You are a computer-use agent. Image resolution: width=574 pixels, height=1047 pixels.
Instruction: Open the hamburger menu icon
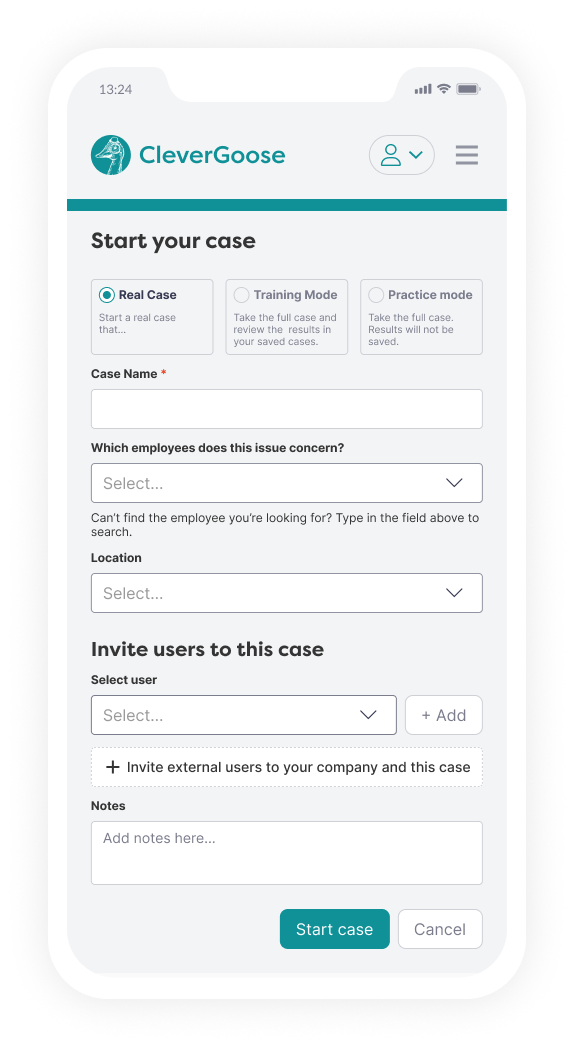coord(467,155)
